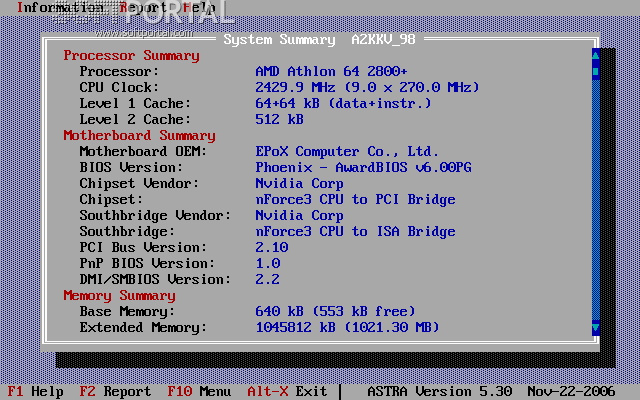
Task: Select the Phoenix - AwardBIOS v6.00PG value
Action: click(363, 167)
